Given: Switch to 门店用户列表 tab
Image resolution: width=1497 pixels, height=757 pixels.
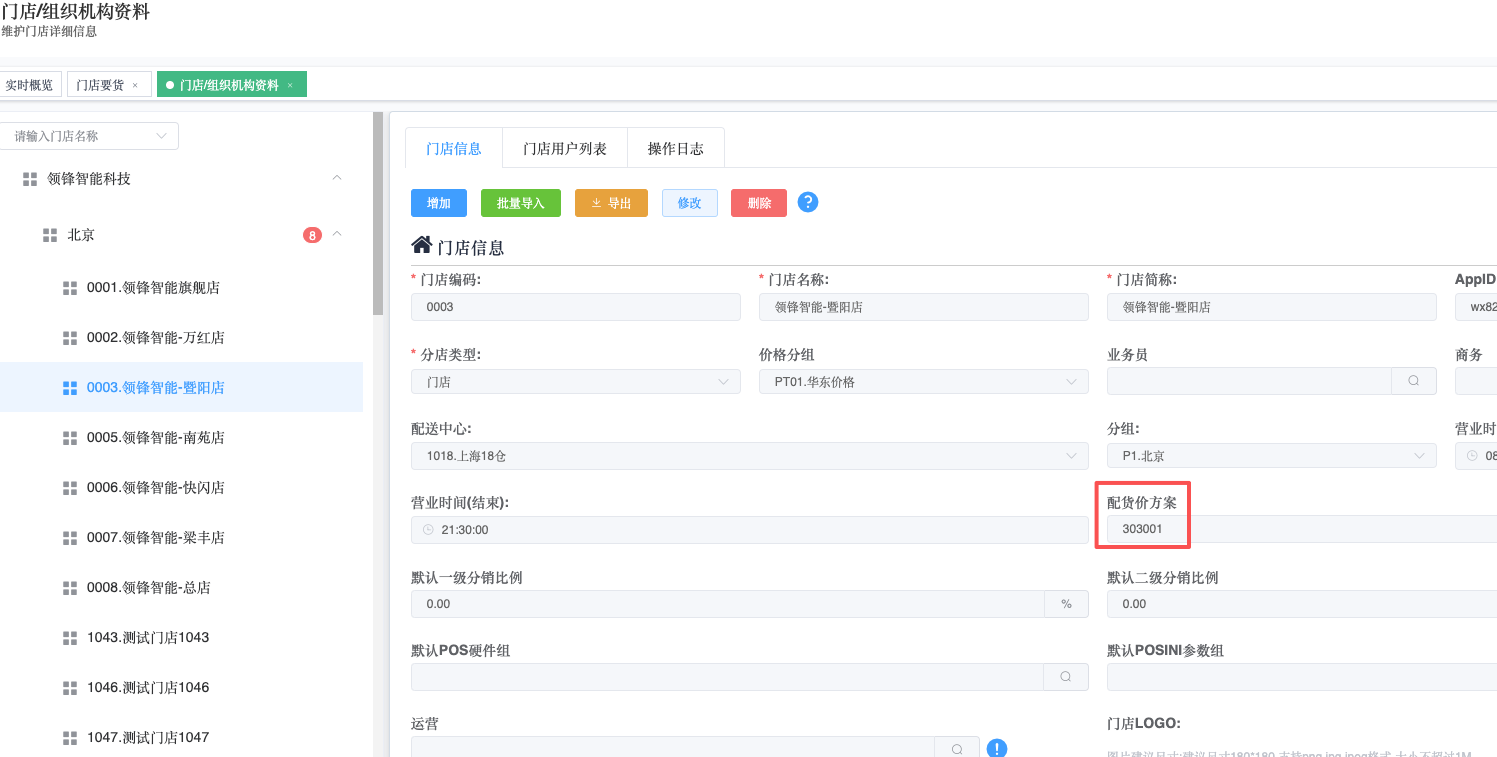Looking at the screenshot, I should coord(564,148).
